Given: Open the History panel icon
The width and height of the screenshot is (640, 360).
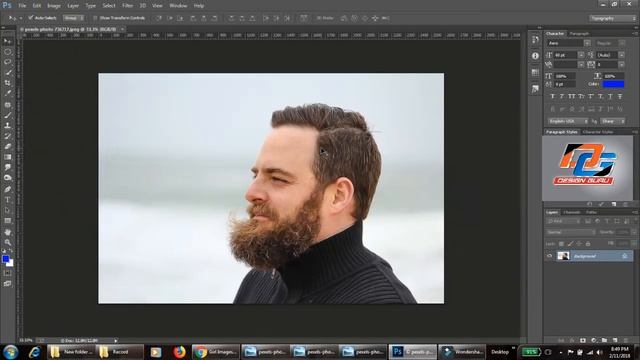Looking at the screenshot, I should click(x=535, y=40).
